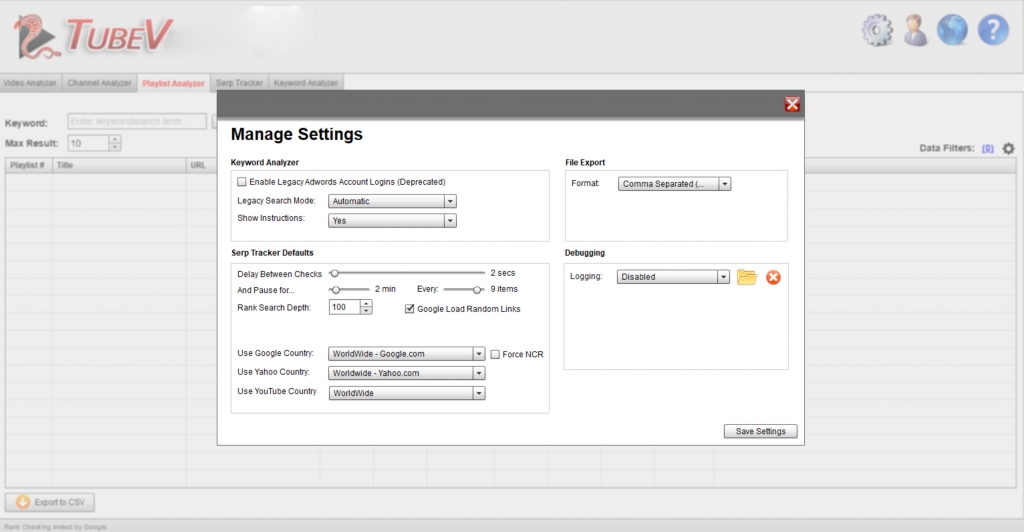Click the Max Result field
1024x532 pixels.
(x=88, y=144)
